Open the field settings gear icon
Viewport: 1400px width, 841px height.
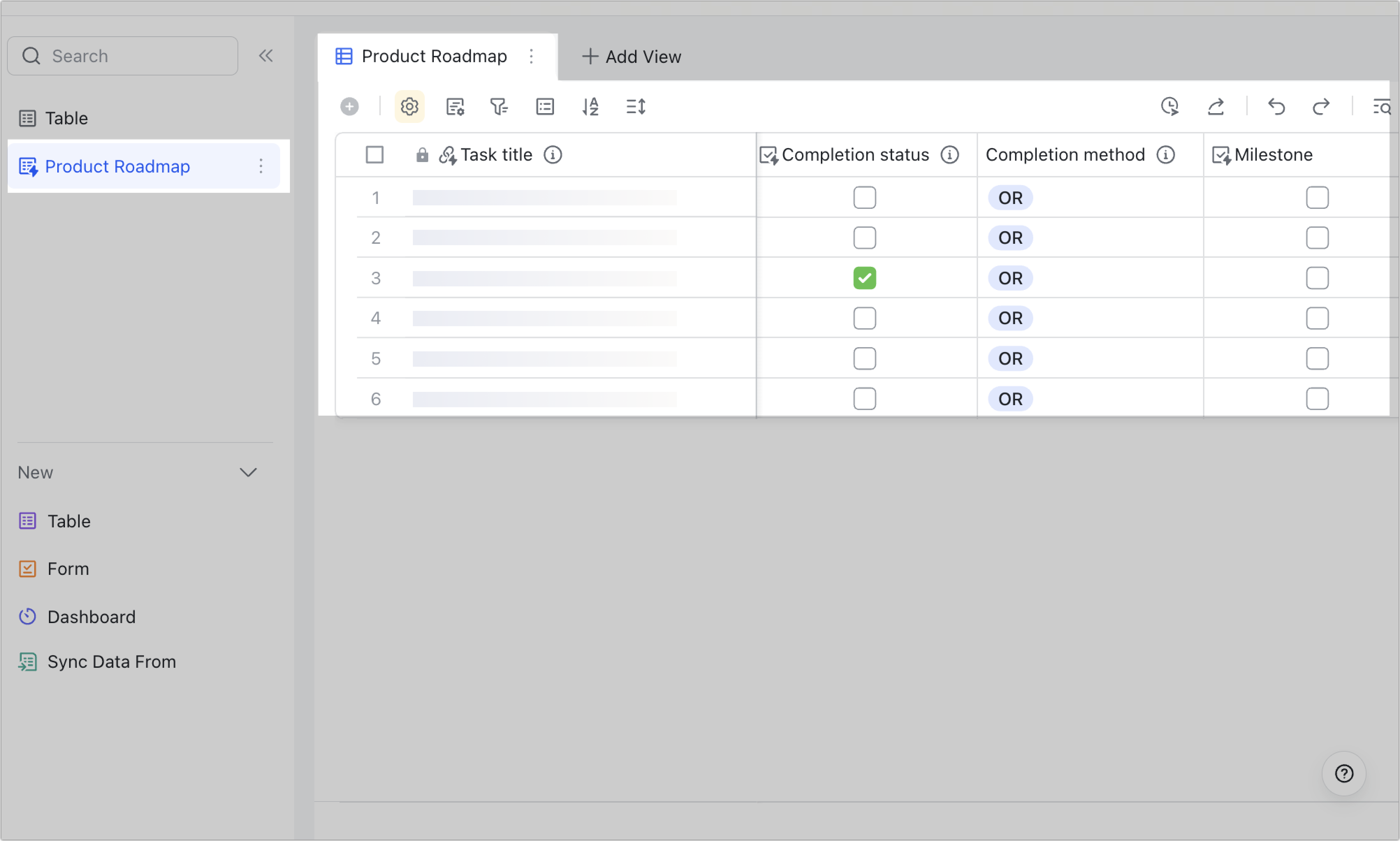tap(409, 106)
